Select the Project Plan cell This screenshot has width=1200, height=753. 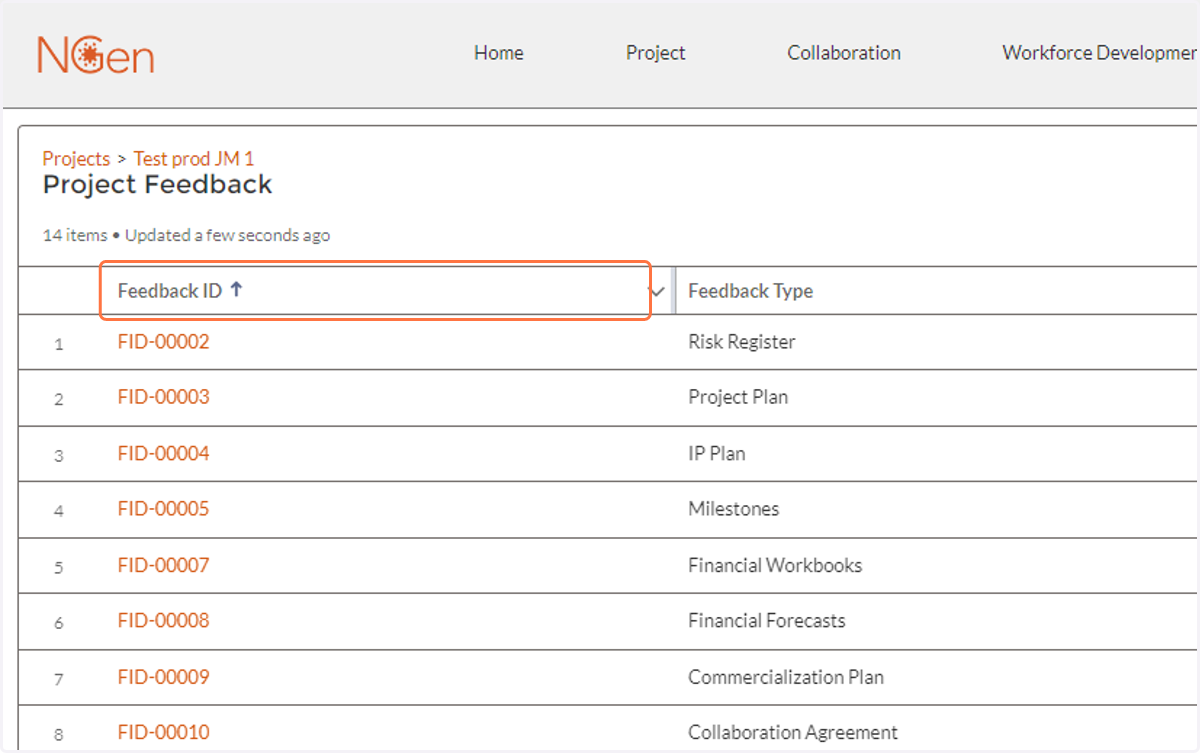click(x=738, y=397)
